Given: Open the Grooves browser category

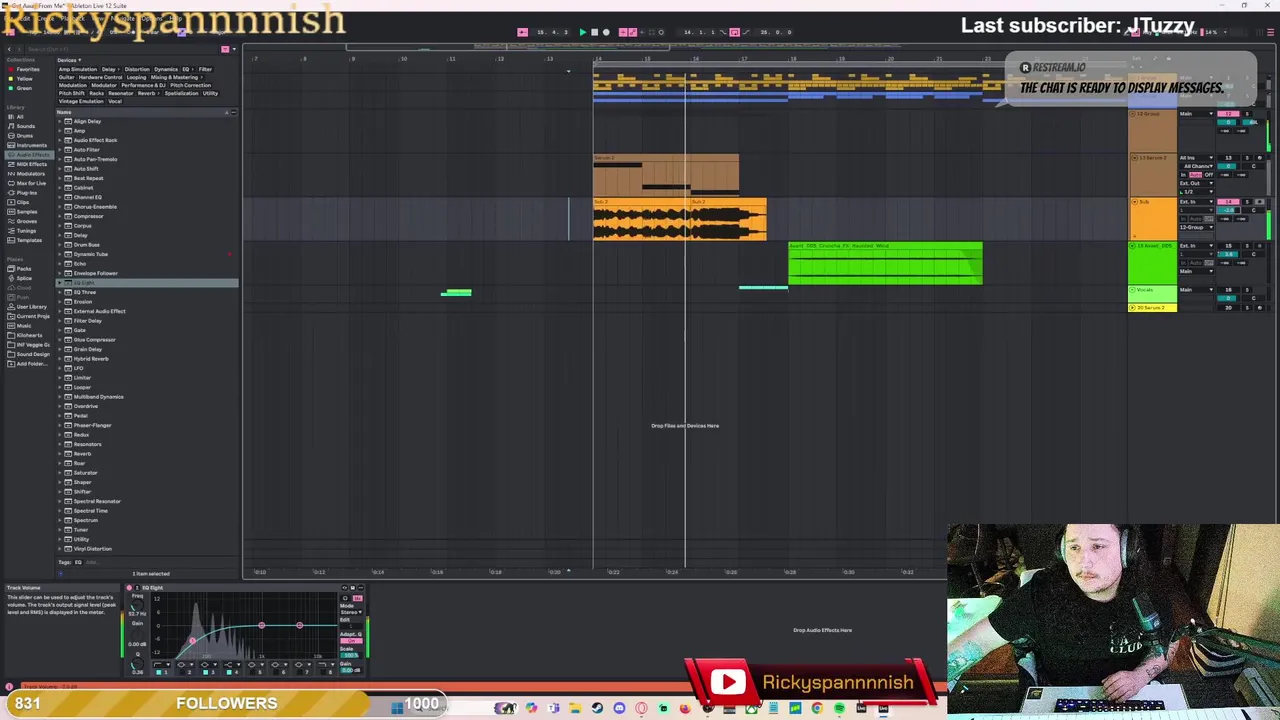Looking at the screenshot, I should [x=27, y=221].
